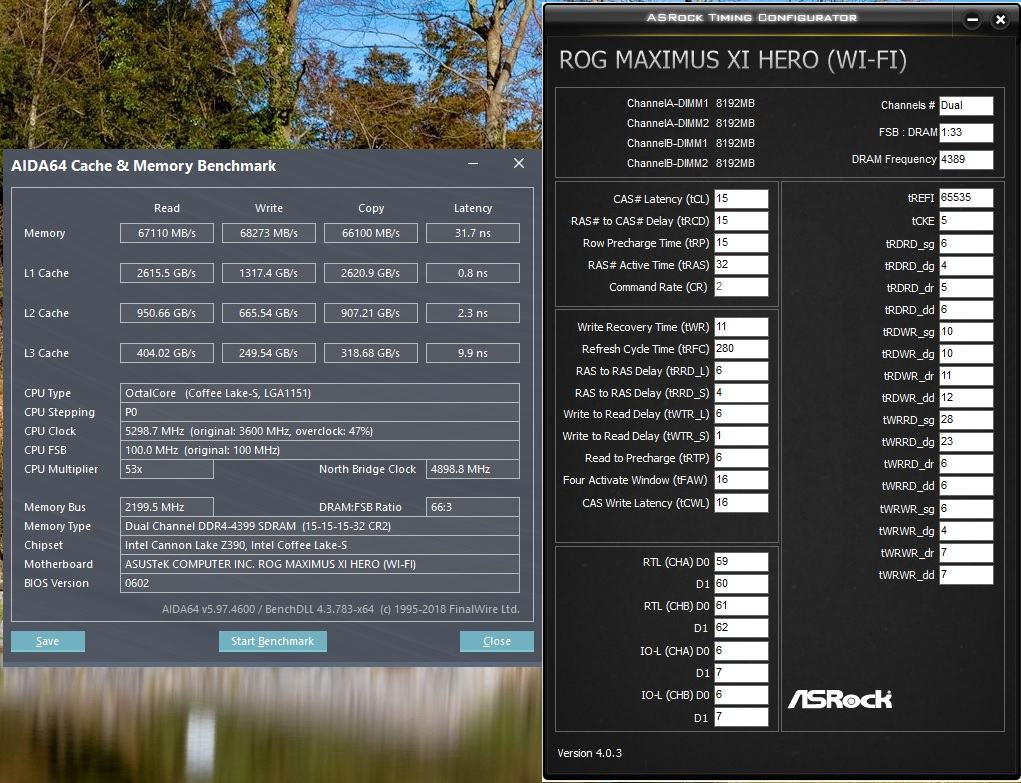Screen dimensions: 1021x783
Task: Click Close button in AIDA64 benchmark
Action: click(496, 641)
